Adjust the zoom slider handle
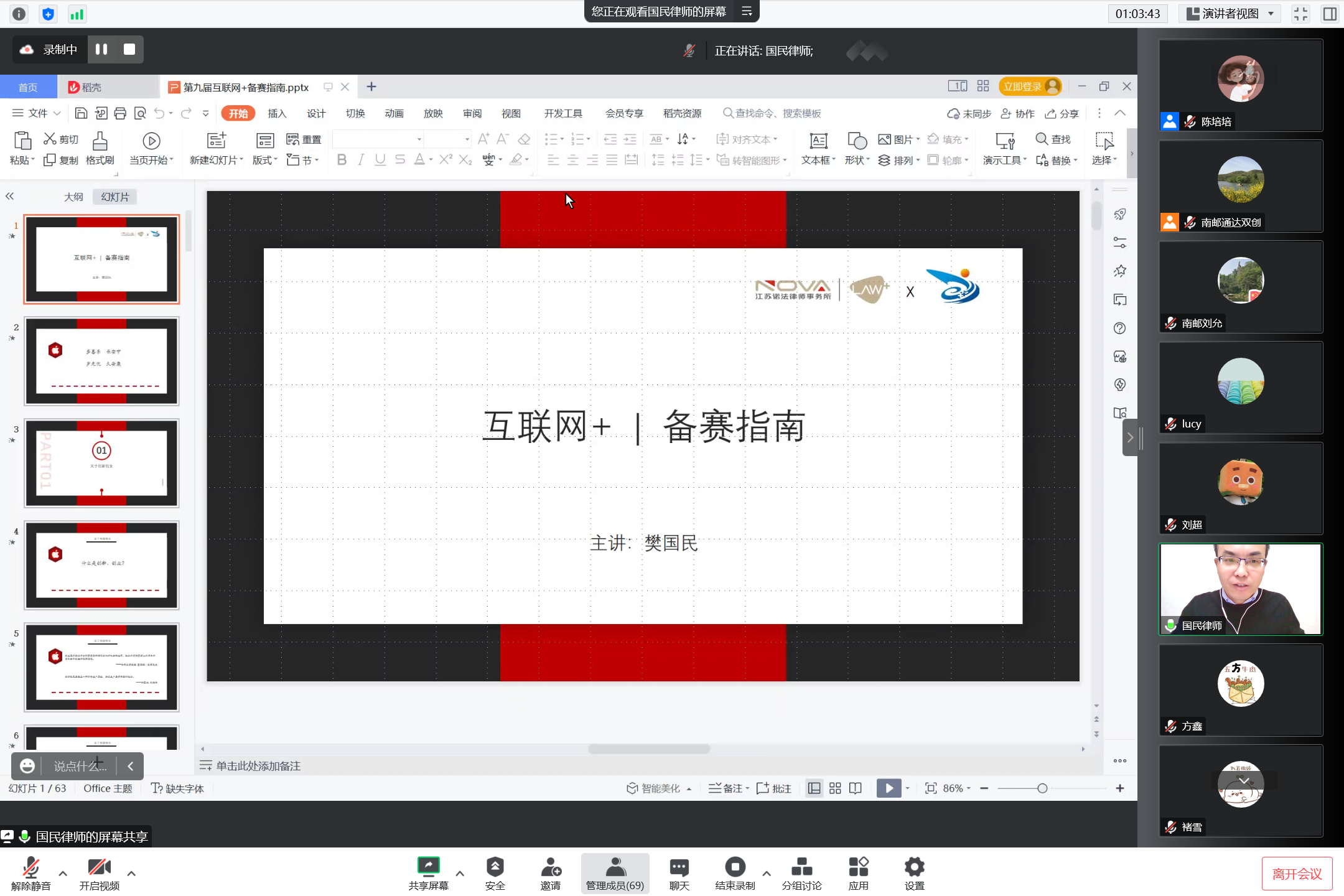 coord(1042,788)
